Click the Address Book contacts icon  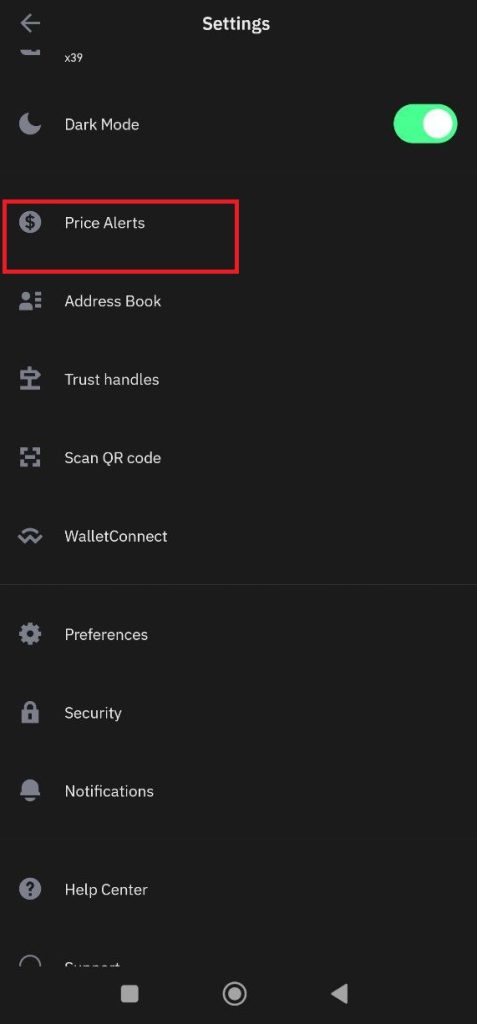point(30,301)
